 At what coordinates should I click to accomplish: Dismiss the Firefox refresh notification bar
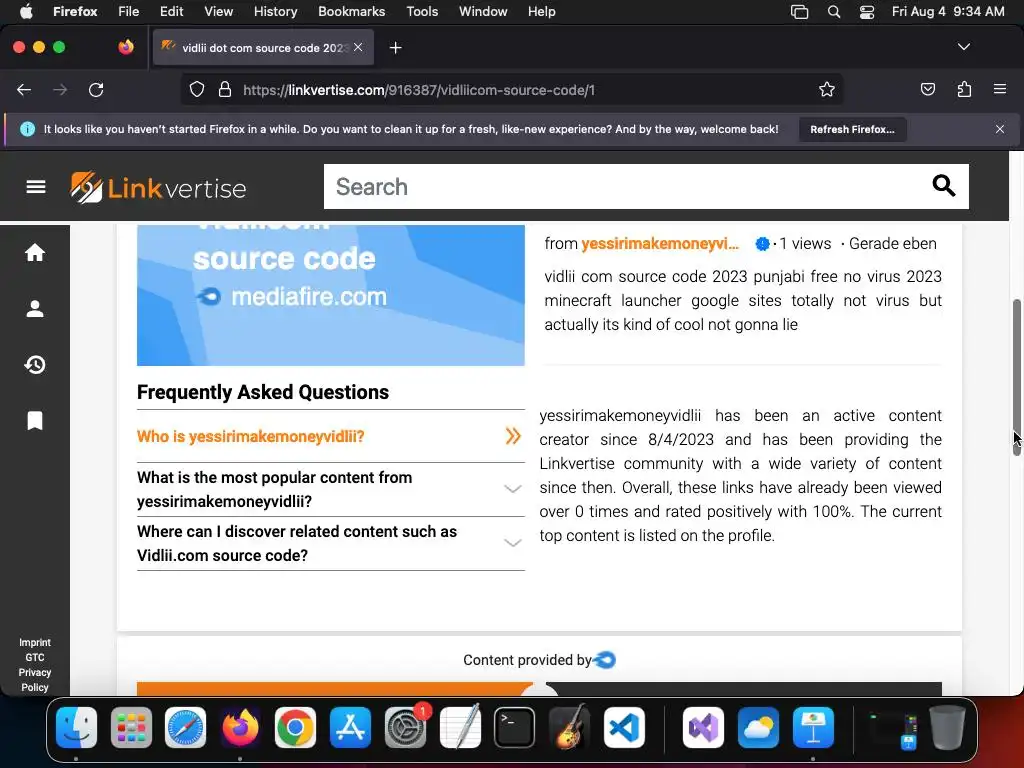1000,129
